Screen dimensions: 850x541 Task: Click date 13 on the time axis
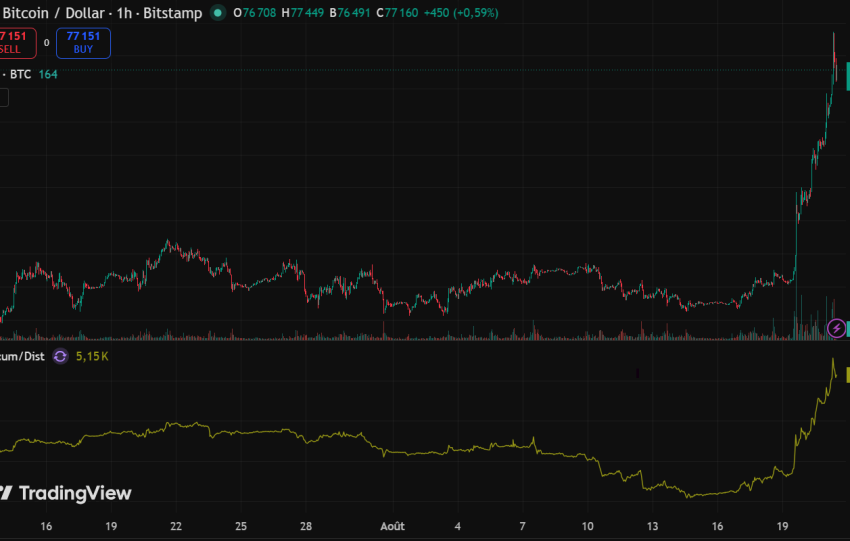[652, 526]
